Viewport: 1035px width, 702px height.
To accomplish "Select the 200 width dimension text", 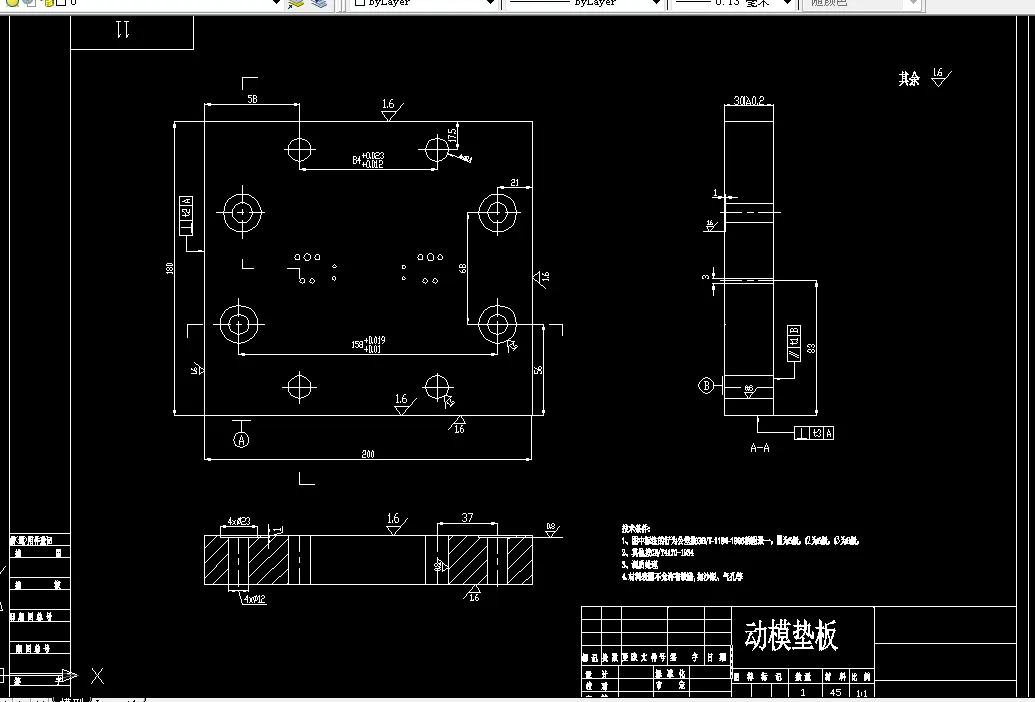I will [368, 454].
